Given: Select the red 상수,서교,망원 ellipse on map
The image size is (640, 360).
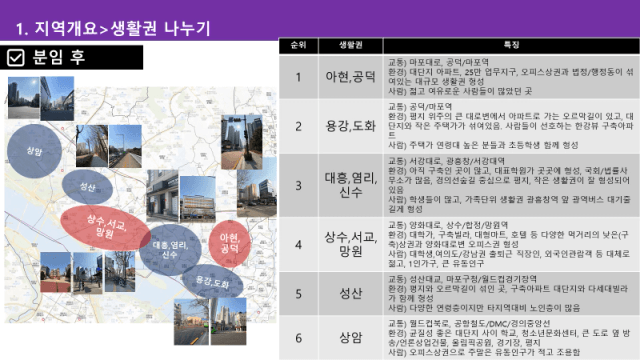Looking at the screenshot, I should pos(106,228).
